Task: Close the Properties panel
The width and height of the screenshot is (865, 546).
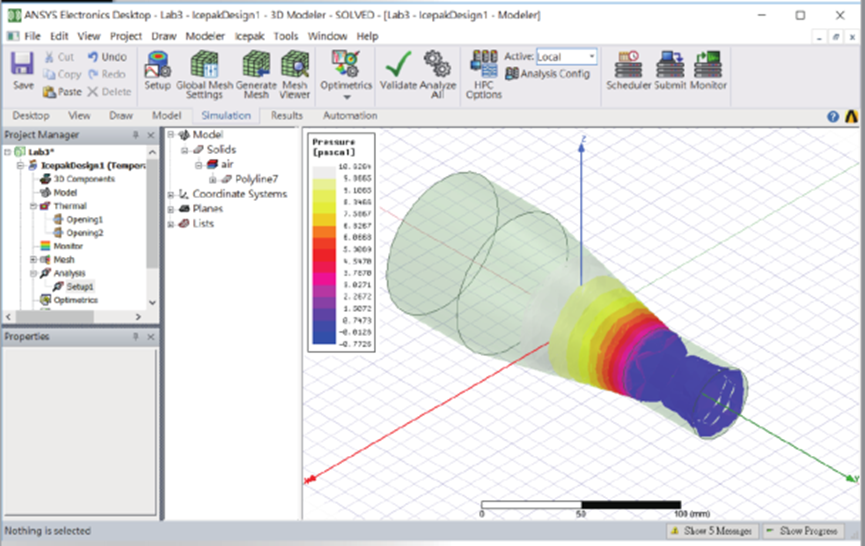Action: (x=151, y=336)
